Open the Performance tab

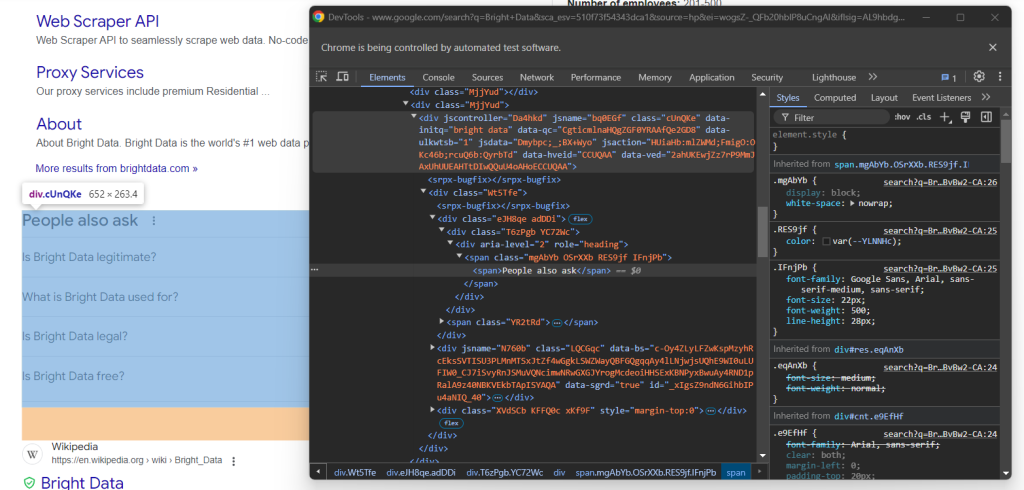tap(596, 77)
